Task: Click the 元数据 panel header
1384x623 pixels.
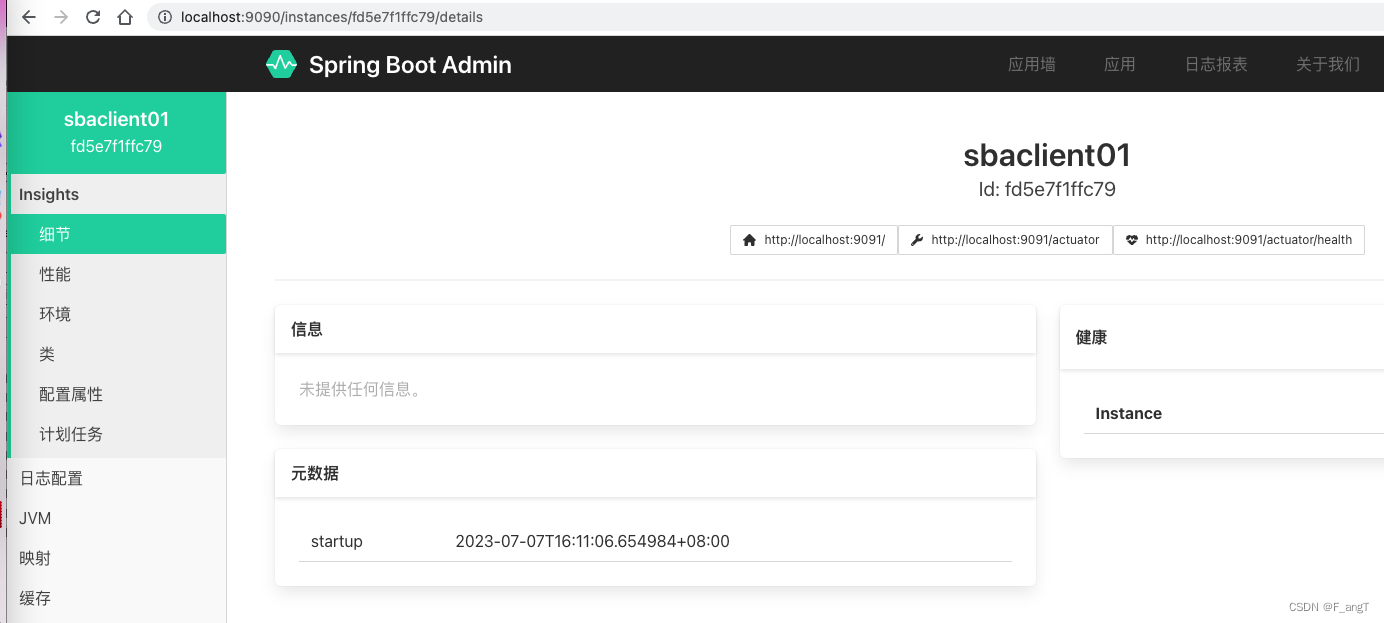Action: click(x=655, y=473)
